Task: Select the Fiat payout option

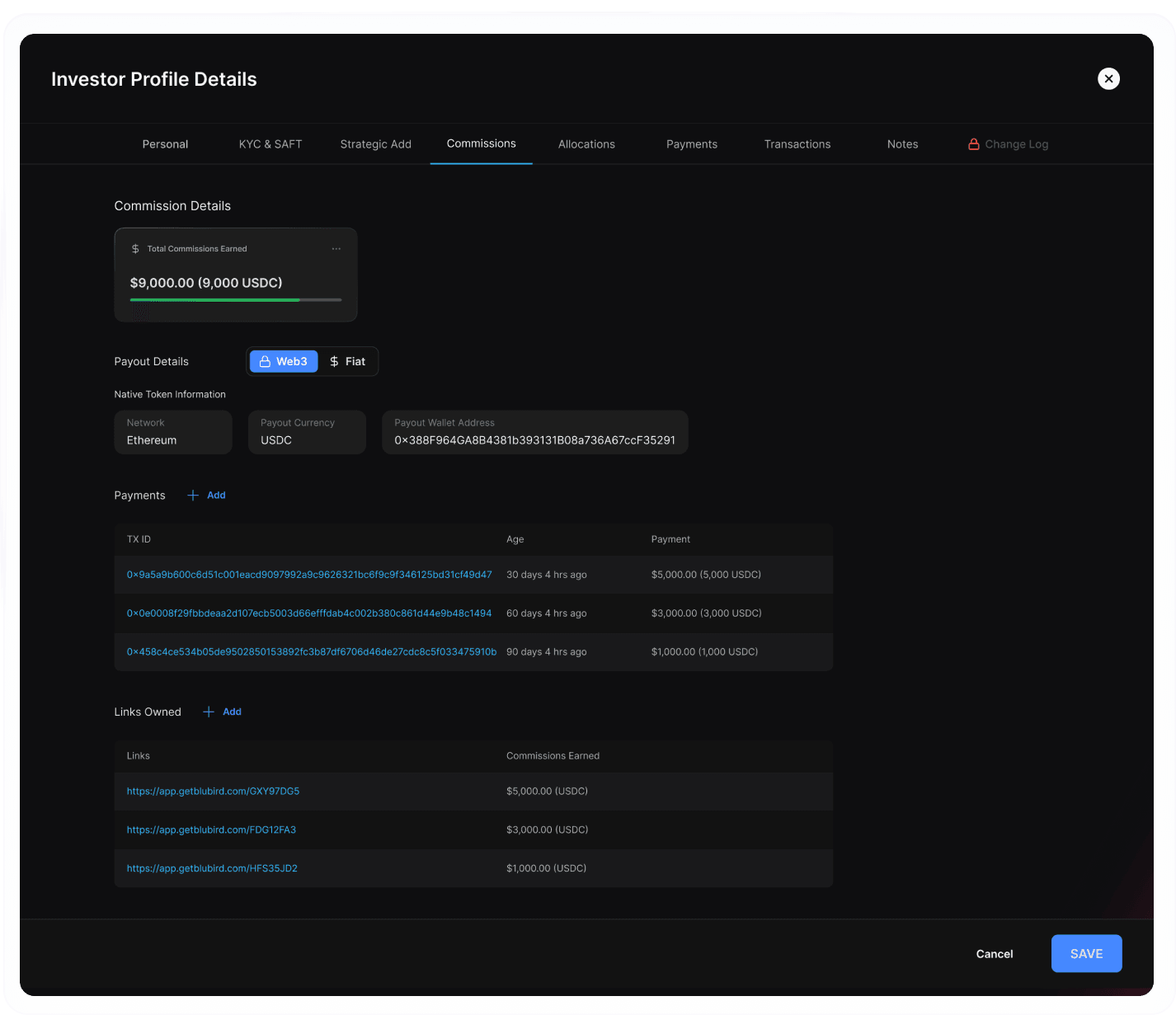Action: (x=347, y=362)
